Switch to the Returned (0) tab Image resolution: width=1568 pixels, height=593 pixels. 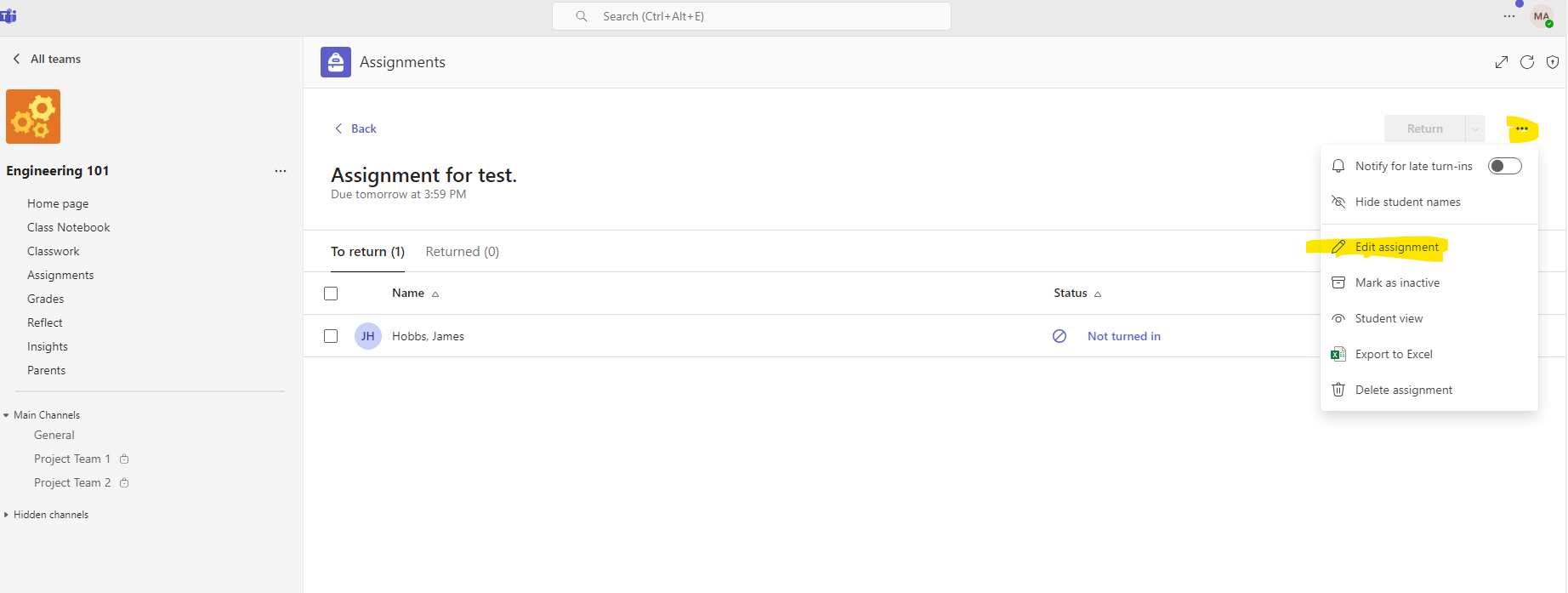463,252
